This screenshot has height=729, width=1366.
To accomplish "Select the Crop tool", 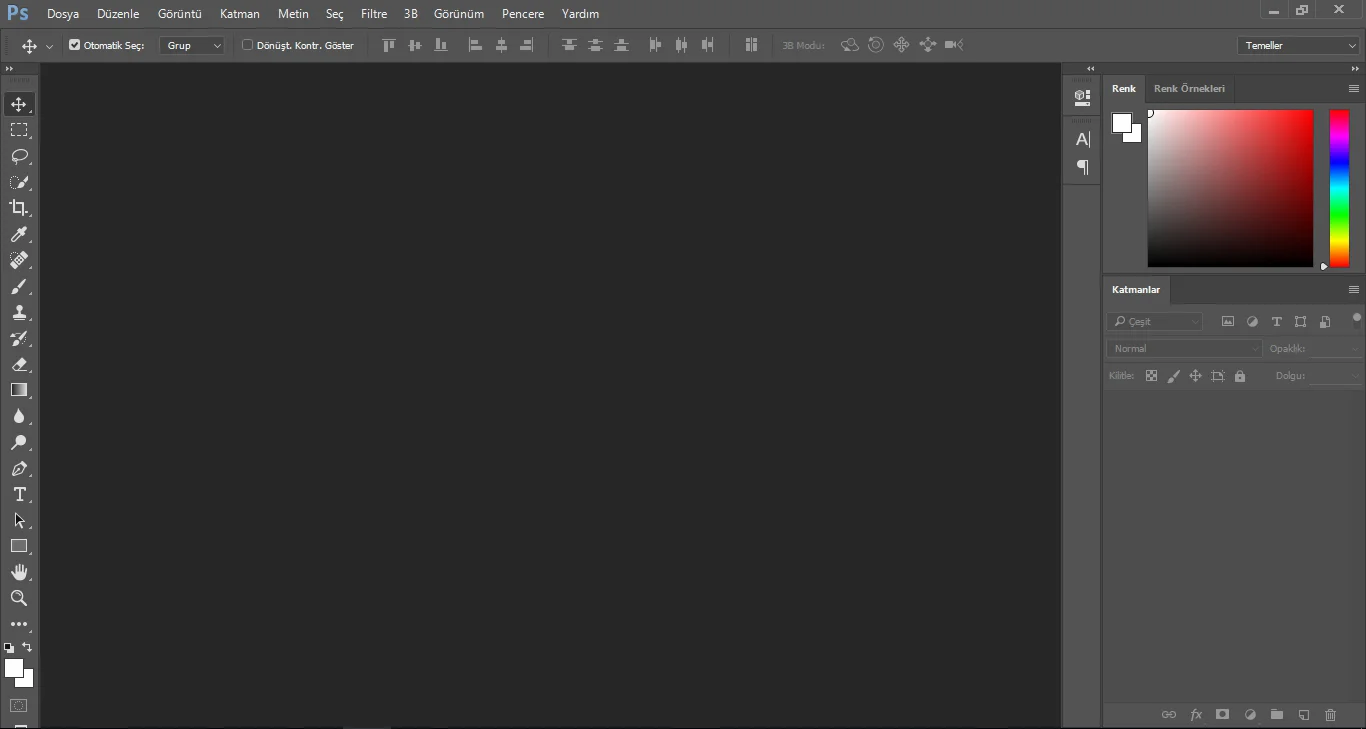I will pos(19,208).
